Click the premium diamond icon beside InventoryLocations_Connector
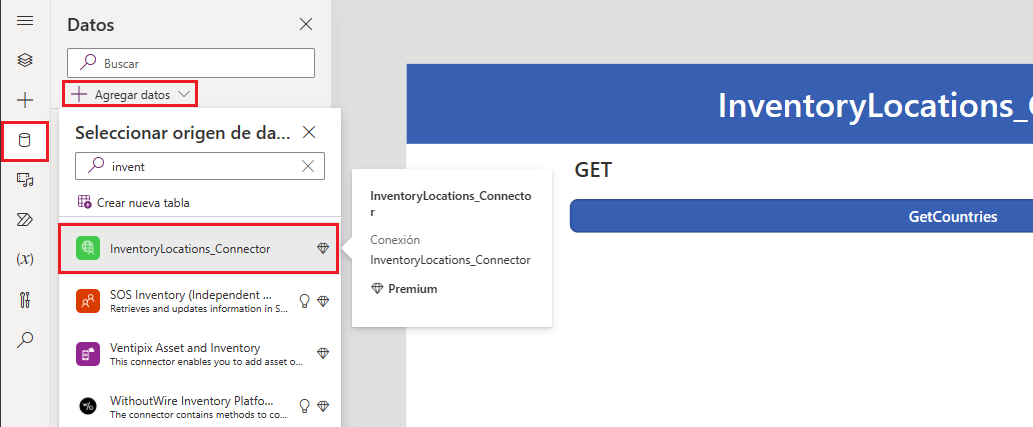Image resolution: width=1033 pixels, height=427 pixels. (323, 248)
